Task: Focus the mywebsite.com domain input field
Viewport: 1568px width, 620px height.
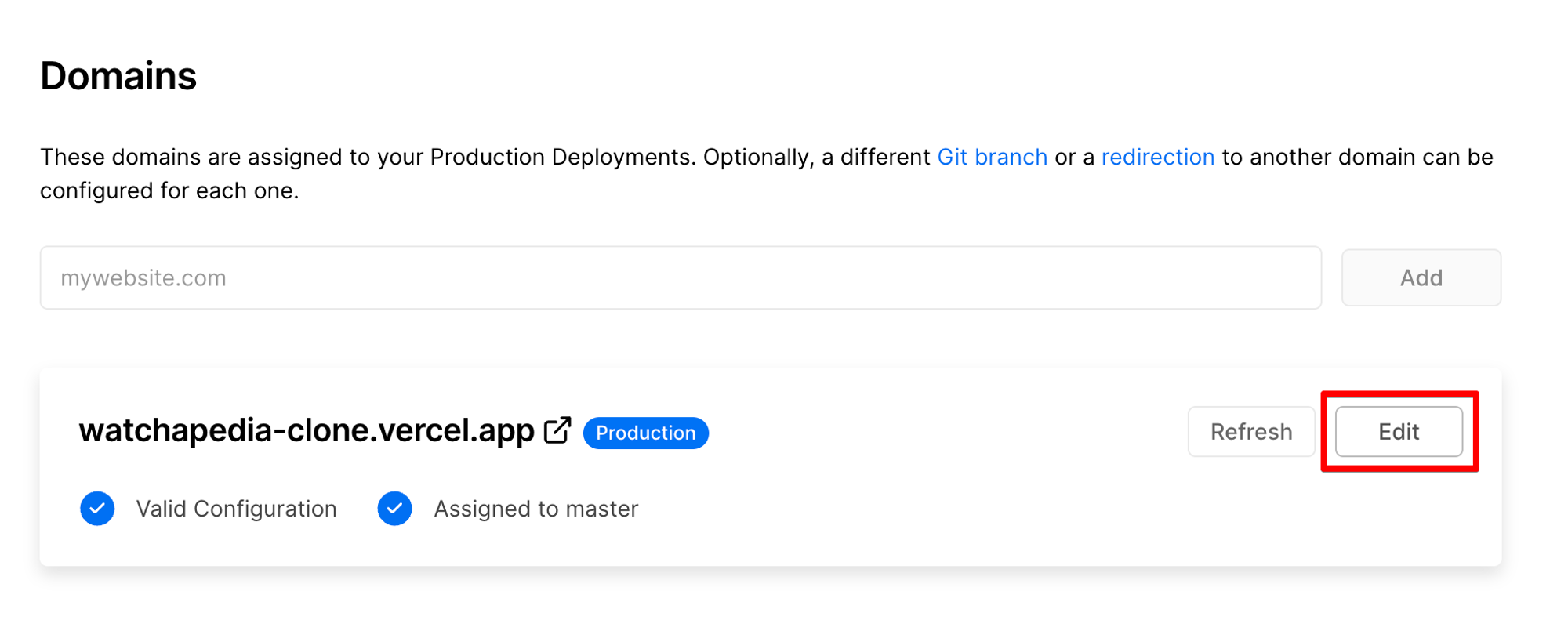Action: pos(680,277)
